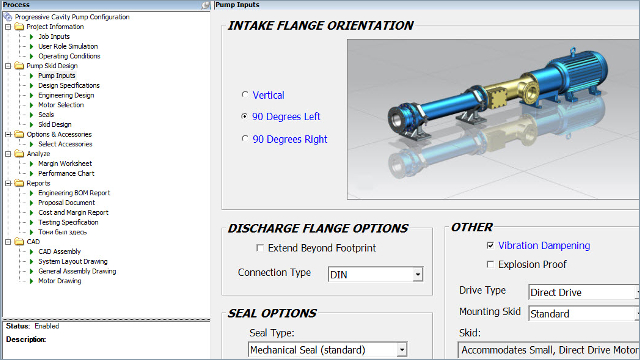Click the green arrow beside Job Inputs
Image resolution: width=640 pixels, height=360 pixels.
(x=31, y=37)
